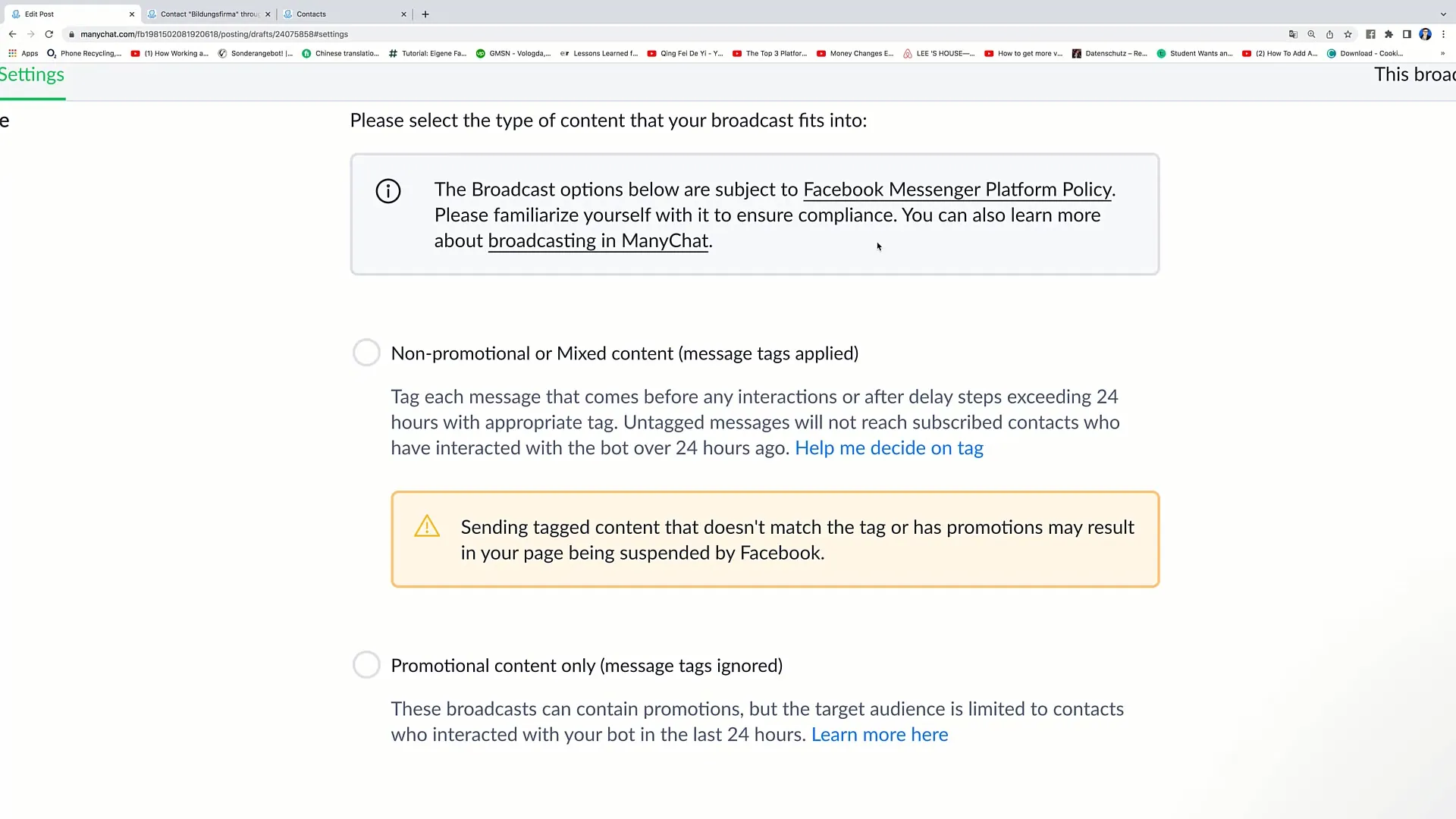Click the translate page icon

1293,34
